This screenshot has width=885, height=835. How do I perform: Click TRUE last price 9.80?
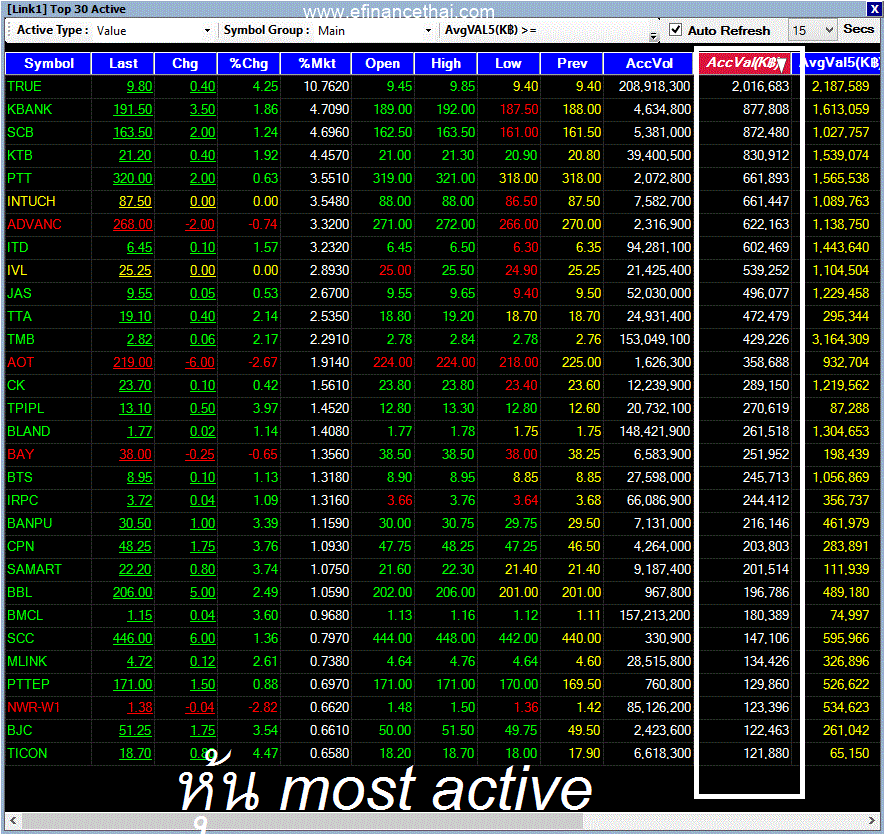coord(139,87)
